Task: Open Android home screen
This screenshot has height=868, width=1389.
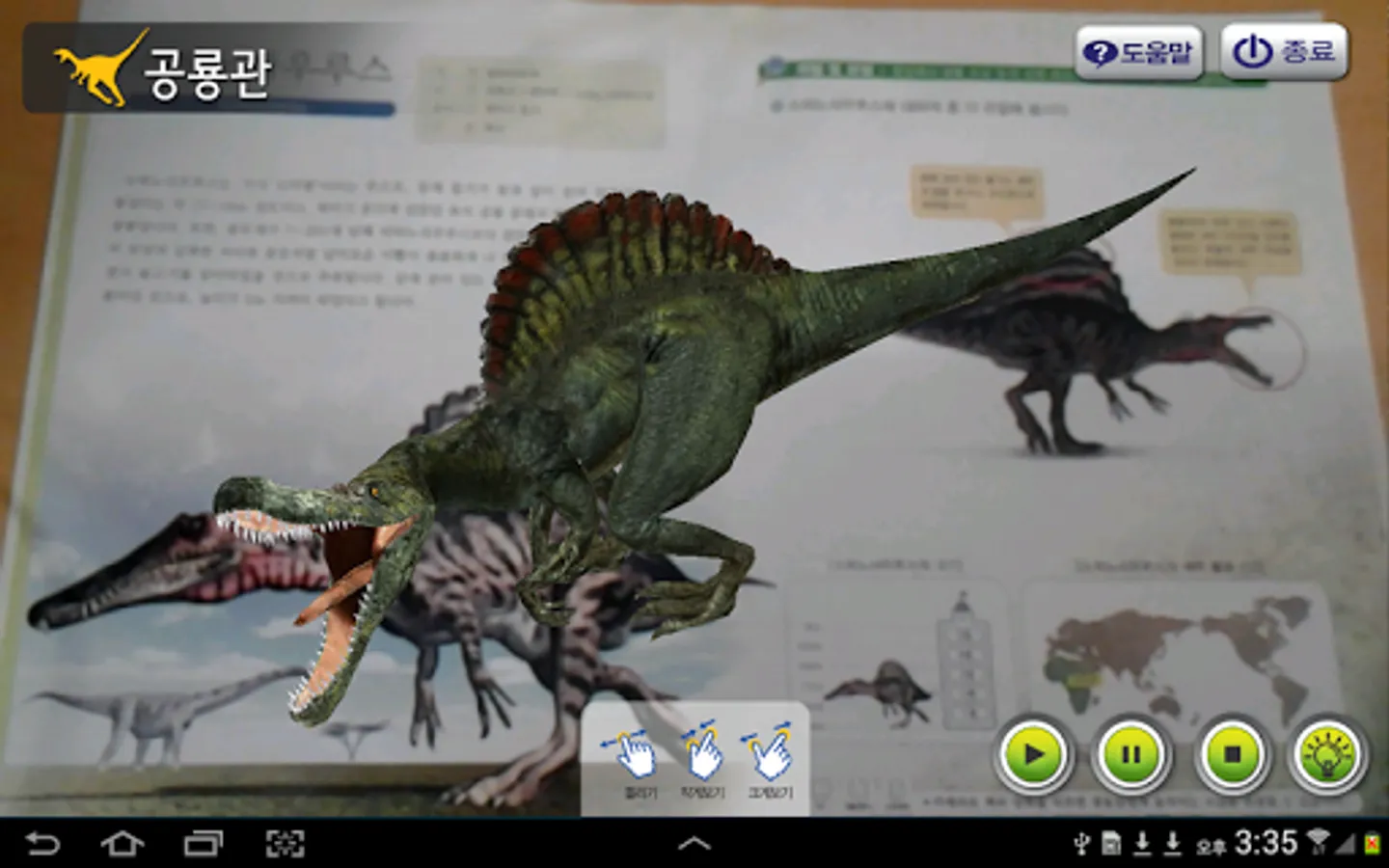Action: 123,844
